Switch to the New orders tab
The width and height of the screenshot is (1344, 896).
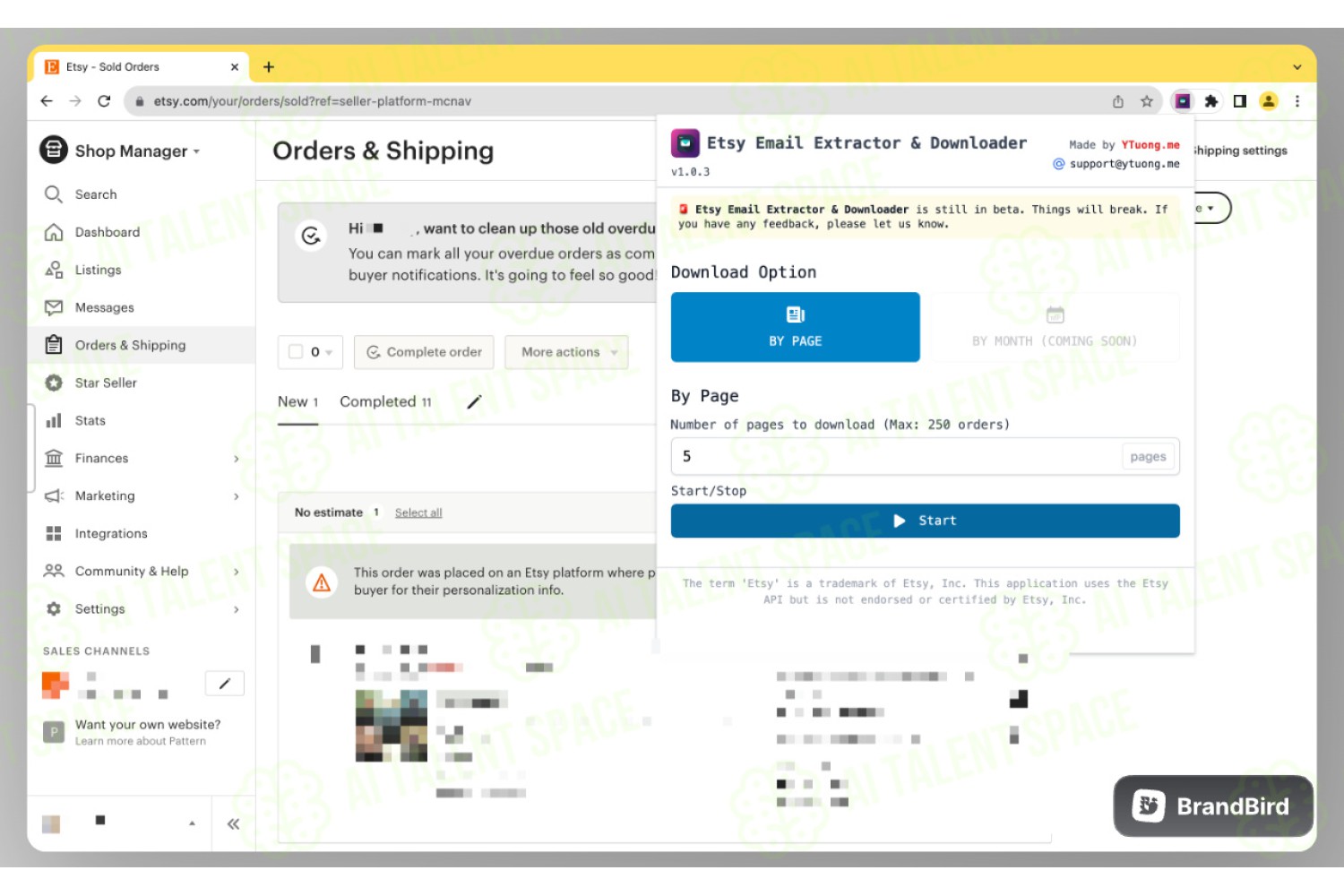click(x=297, y=401)
